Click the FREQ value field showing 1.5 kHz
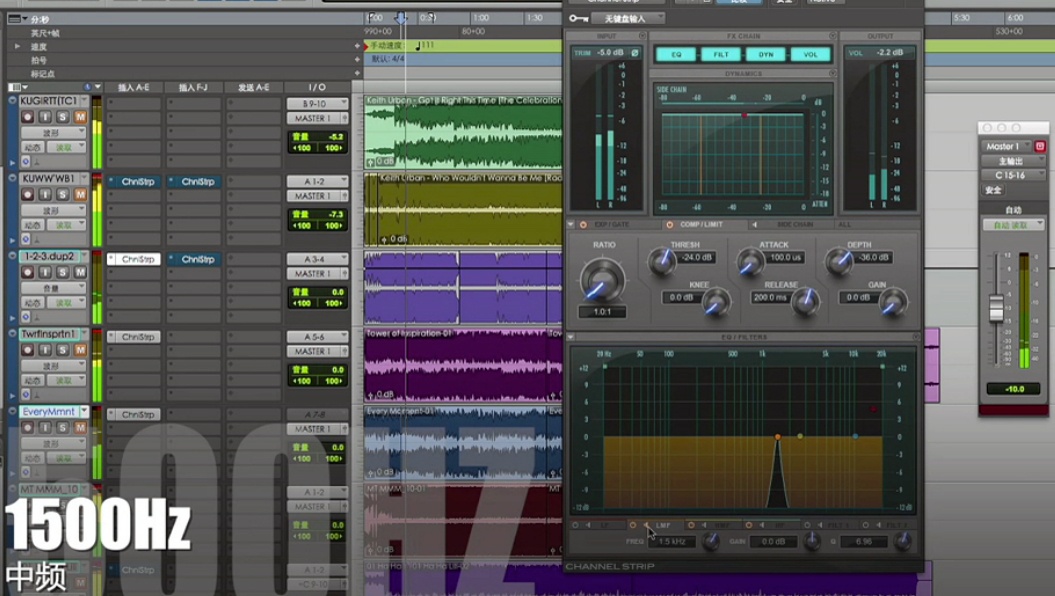Viewport: 1055px width, 596px height. point(670,542)
